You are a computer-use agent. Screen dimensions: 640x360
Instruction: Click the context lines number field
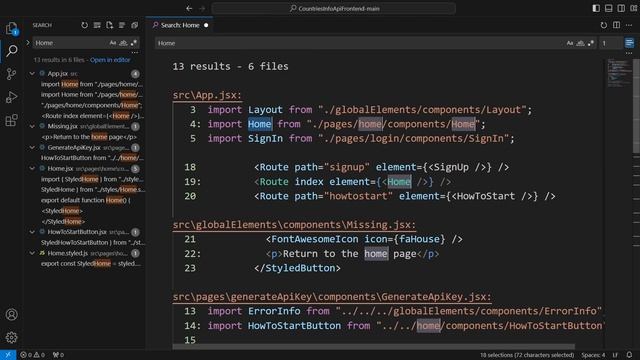pos(611,43)
